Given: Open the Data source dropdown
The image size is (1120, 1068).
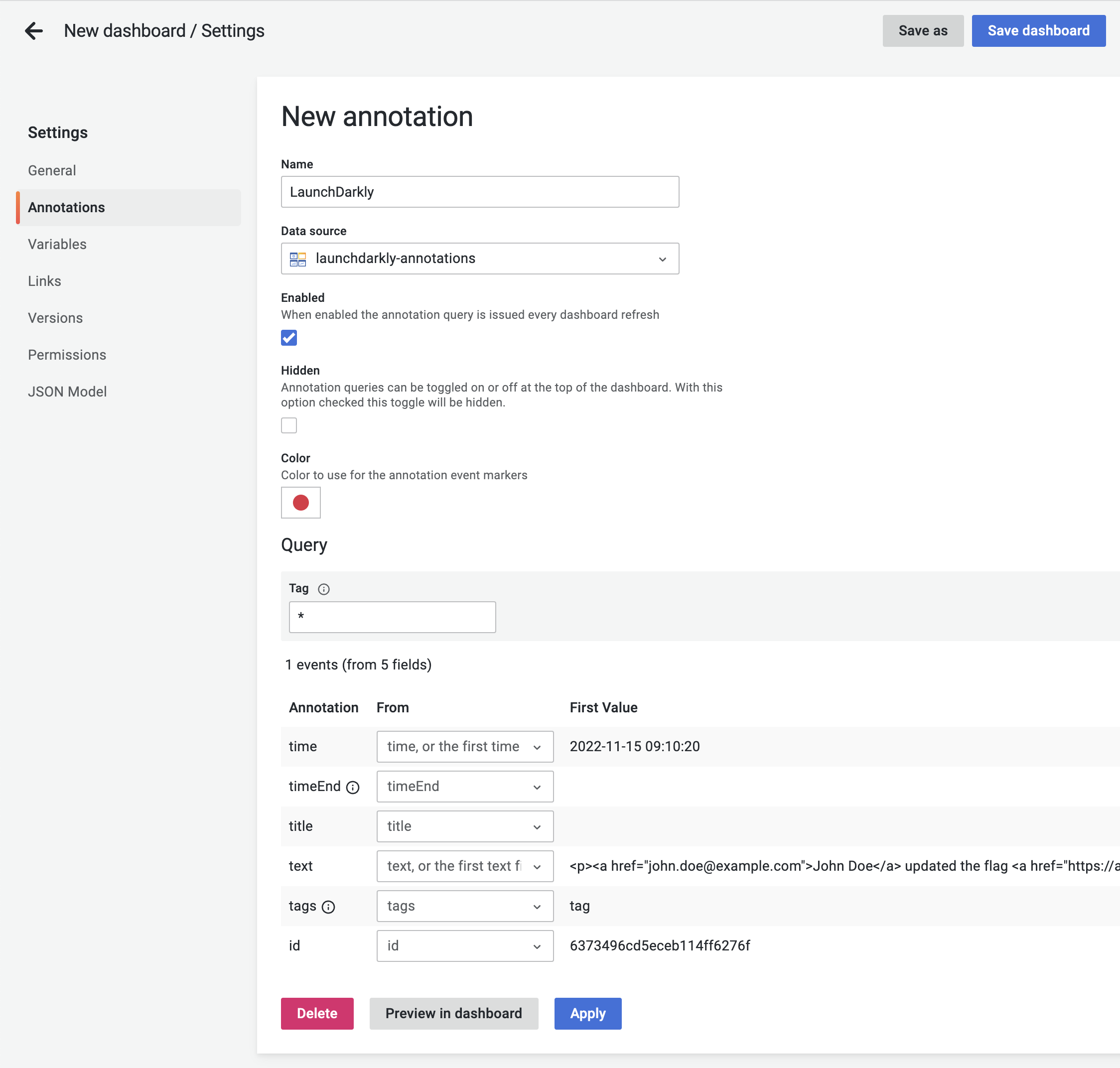Looking at the screenshot, I should tap(479, 259).
